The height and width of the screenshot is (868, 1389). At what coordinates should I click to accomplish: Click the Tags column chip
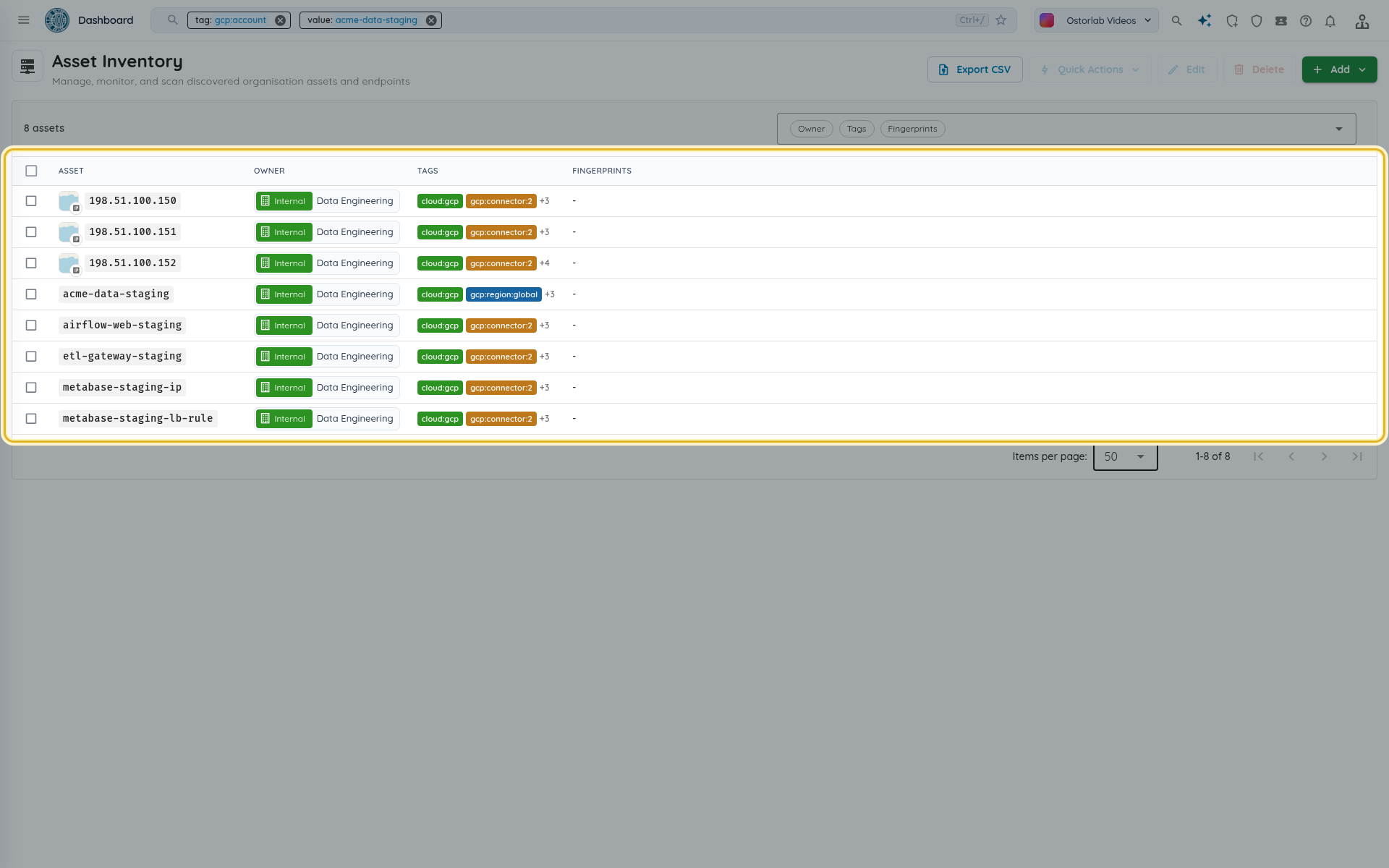tap(857, 129)
